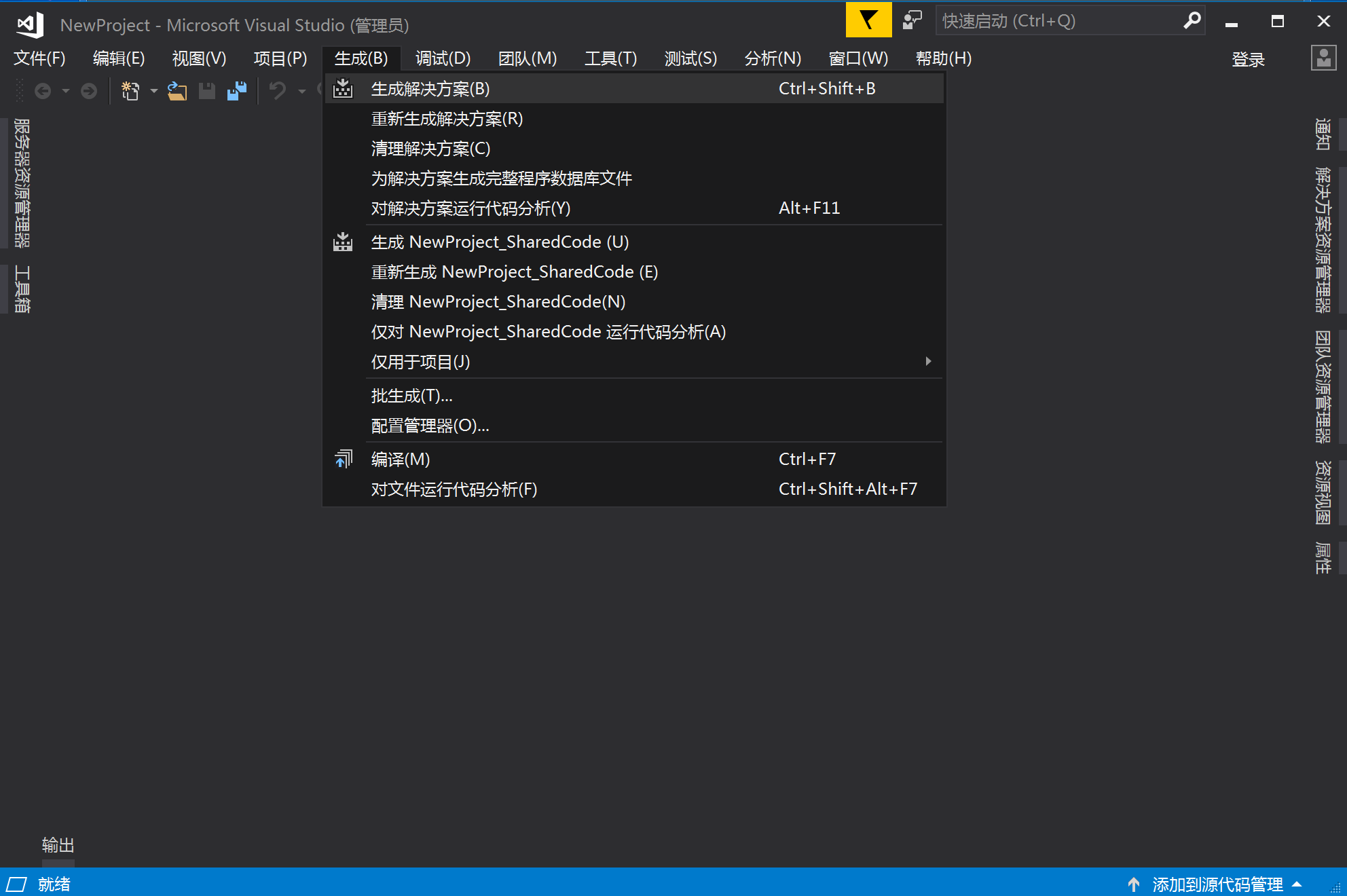Open the 输出 panel tab

[58, 845]
